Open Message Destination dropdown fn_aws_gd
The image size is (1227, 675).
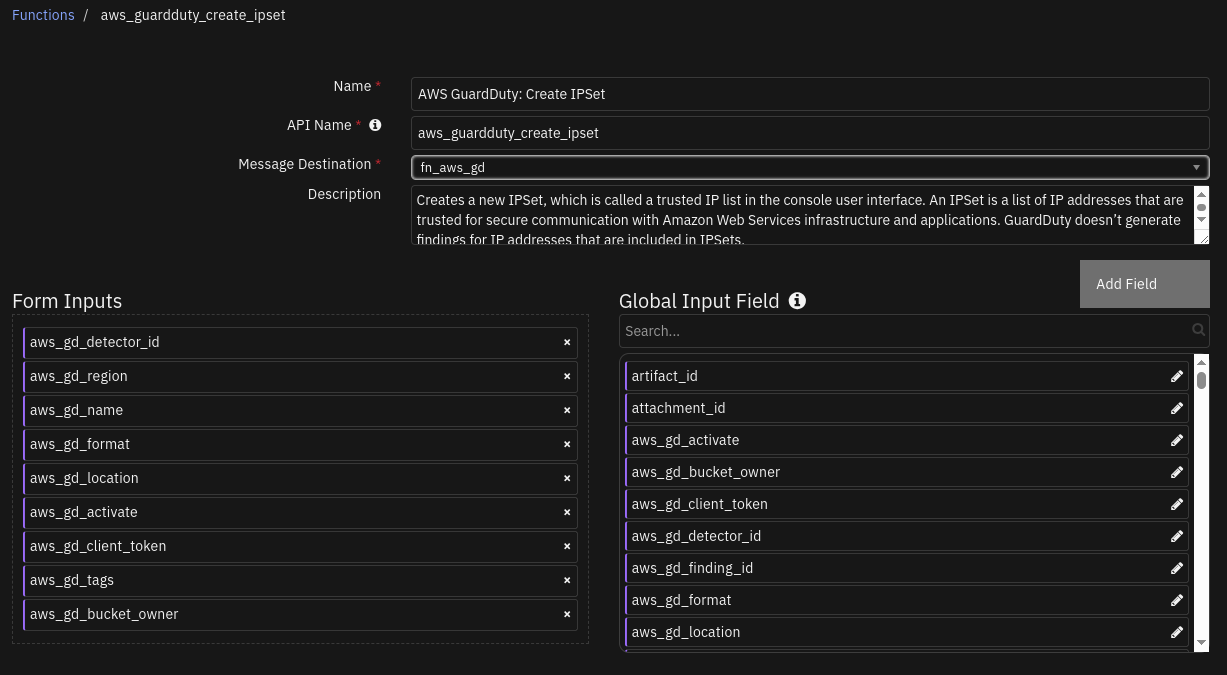(810, 167)
